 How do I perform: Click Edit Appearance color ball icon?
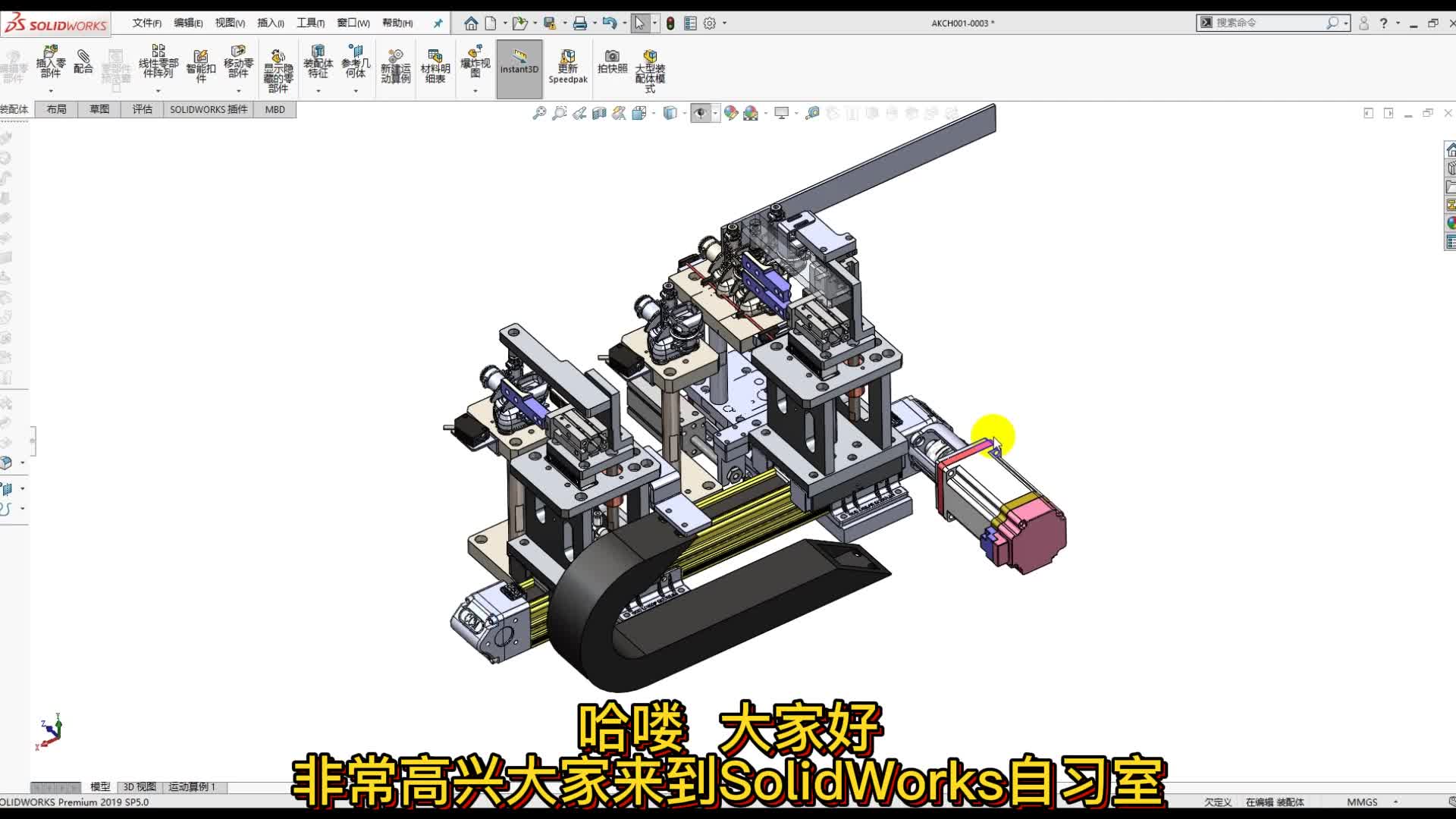coord(731,113)
